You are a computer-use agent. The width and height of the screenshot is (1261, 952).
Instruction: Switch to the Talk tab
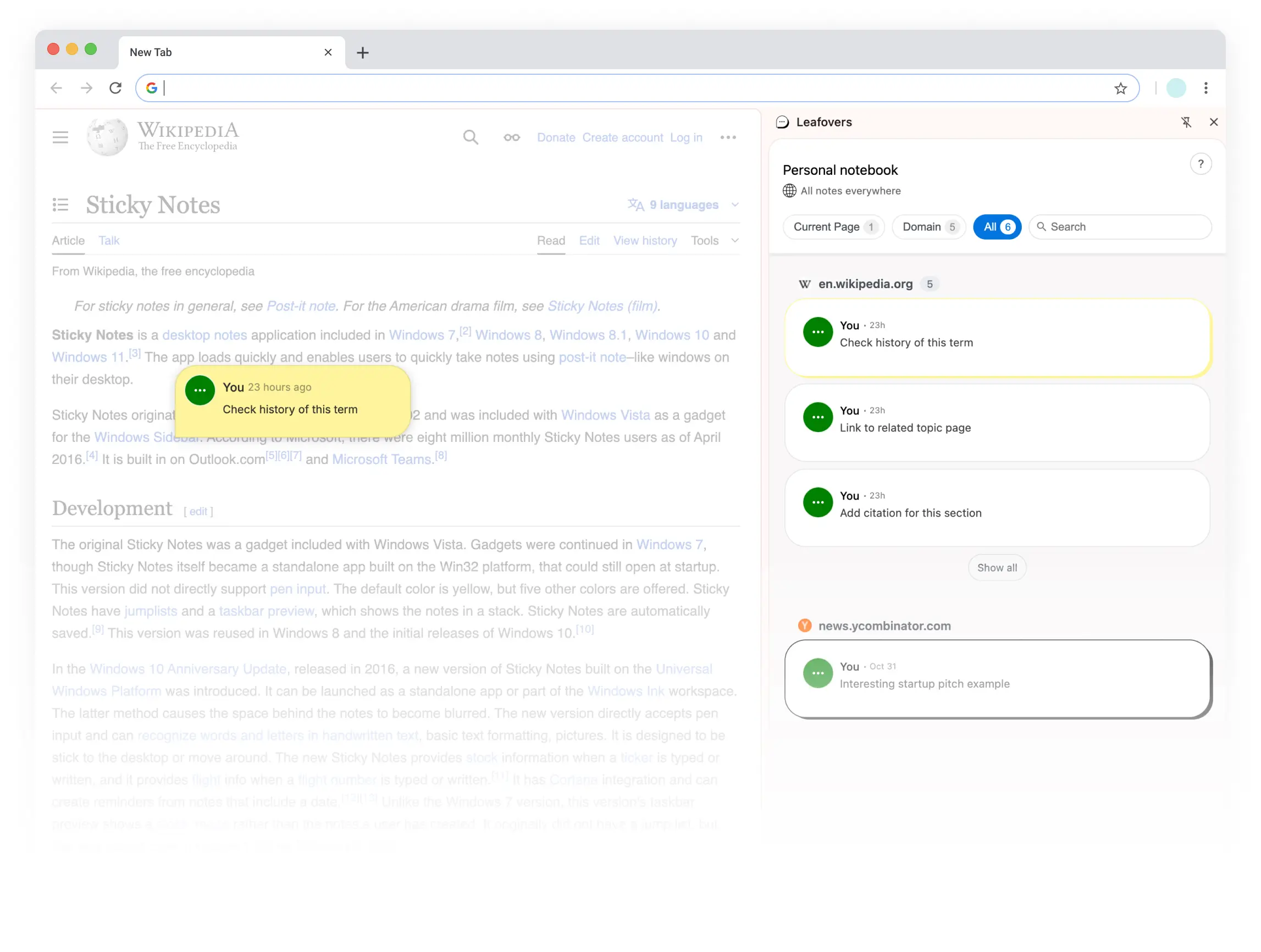(108, 240)
